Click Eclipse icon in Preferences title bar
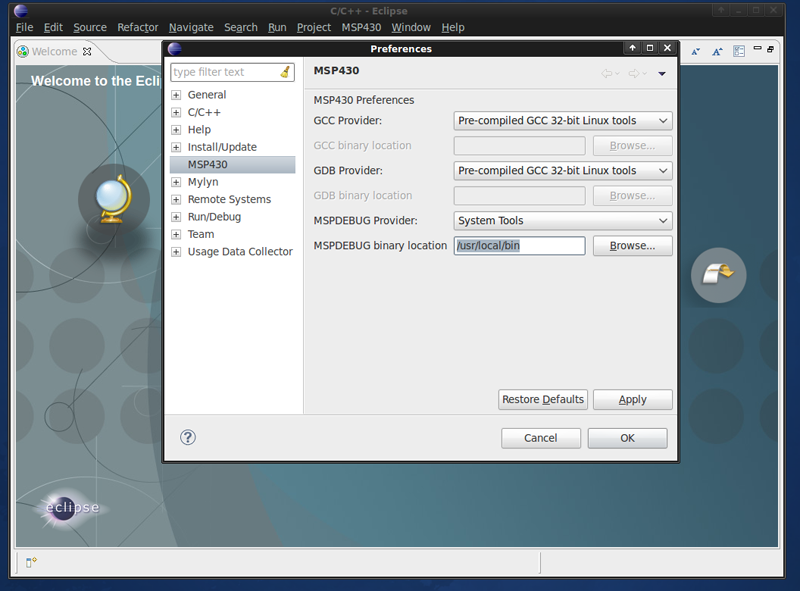 click(x=174, y=48)
